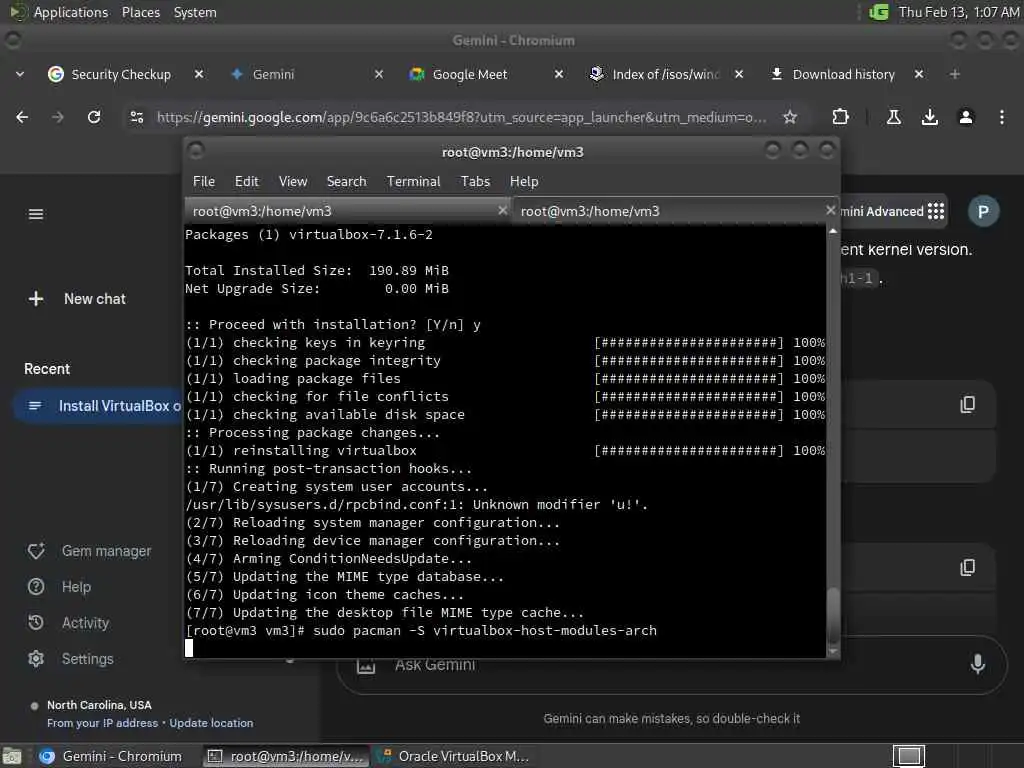The image size is (1024, 768).
Task: Click the browser forward arrow
Action: click(58, 117)
